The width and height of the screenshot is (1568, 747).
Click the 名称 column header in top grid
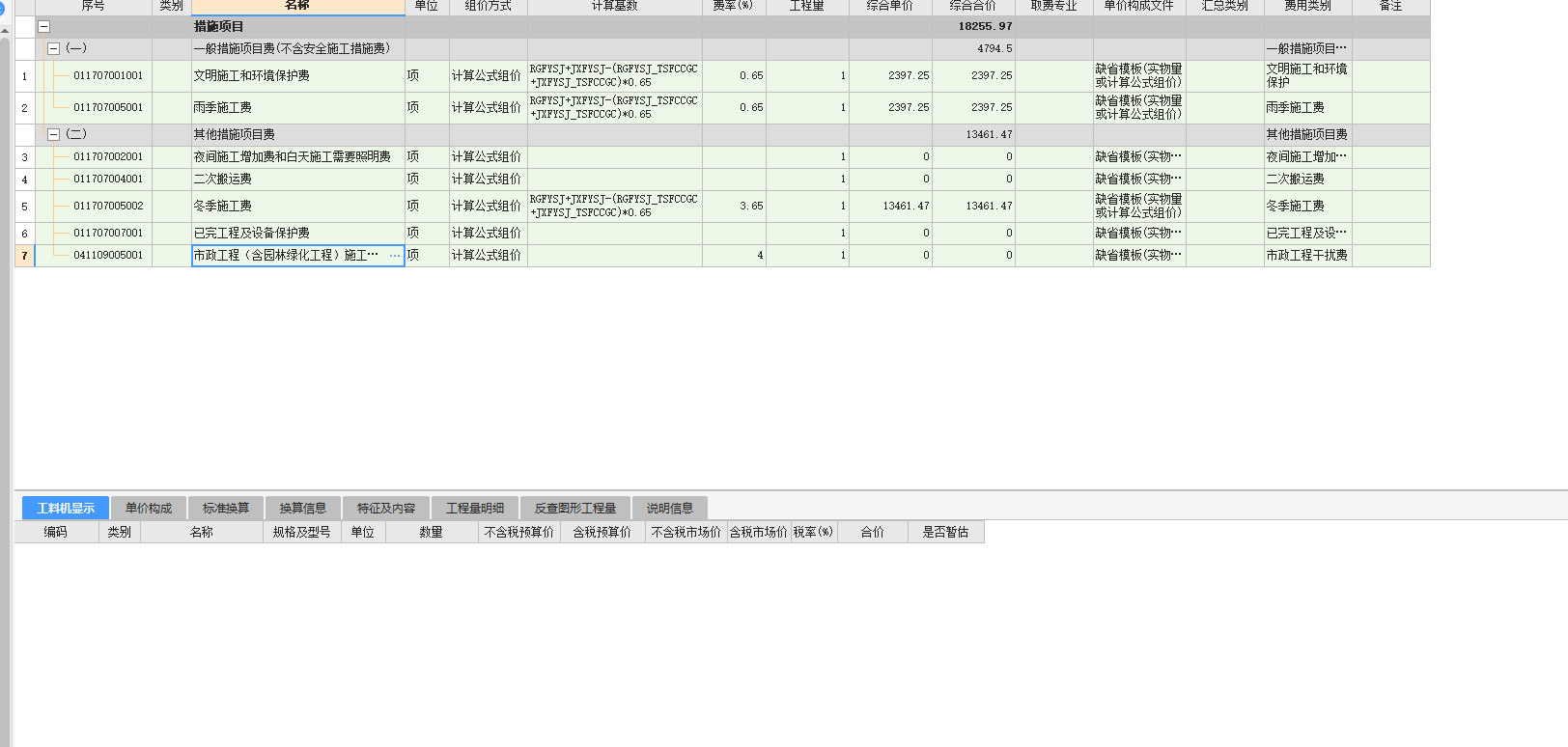click(297, 7)
